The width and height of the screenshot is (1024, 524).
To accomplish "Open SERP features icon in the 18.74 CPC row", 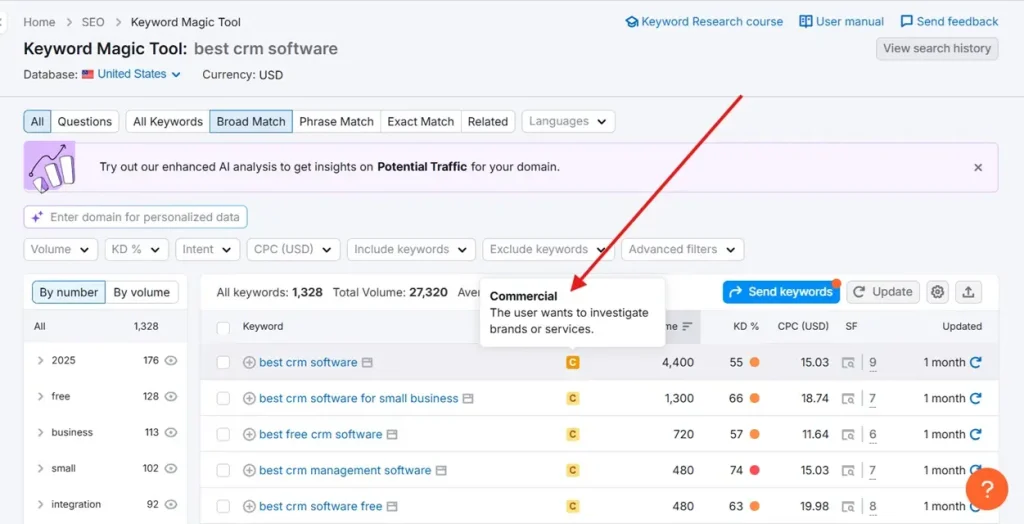I will [x=848, y=398].
